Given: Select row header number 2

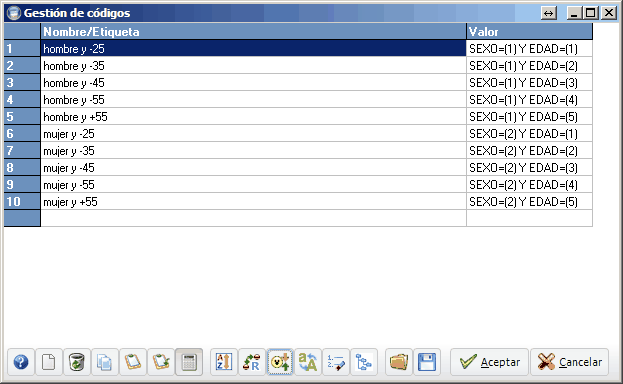Looking at the screenshot, I should click(22, 66).
